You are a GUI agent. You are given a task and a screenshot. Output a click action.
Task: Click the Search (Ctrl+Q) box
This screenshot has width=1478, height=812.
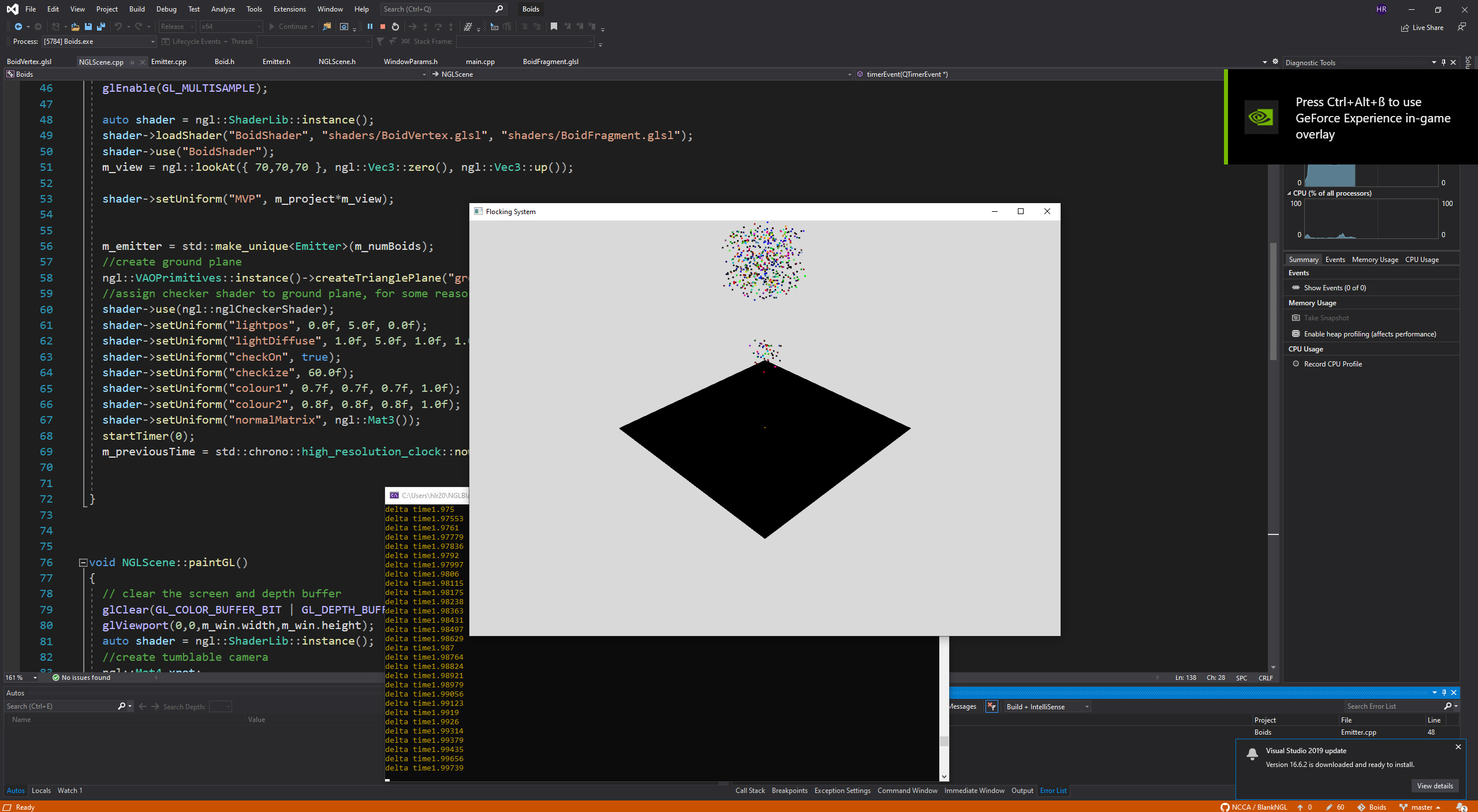443,9
